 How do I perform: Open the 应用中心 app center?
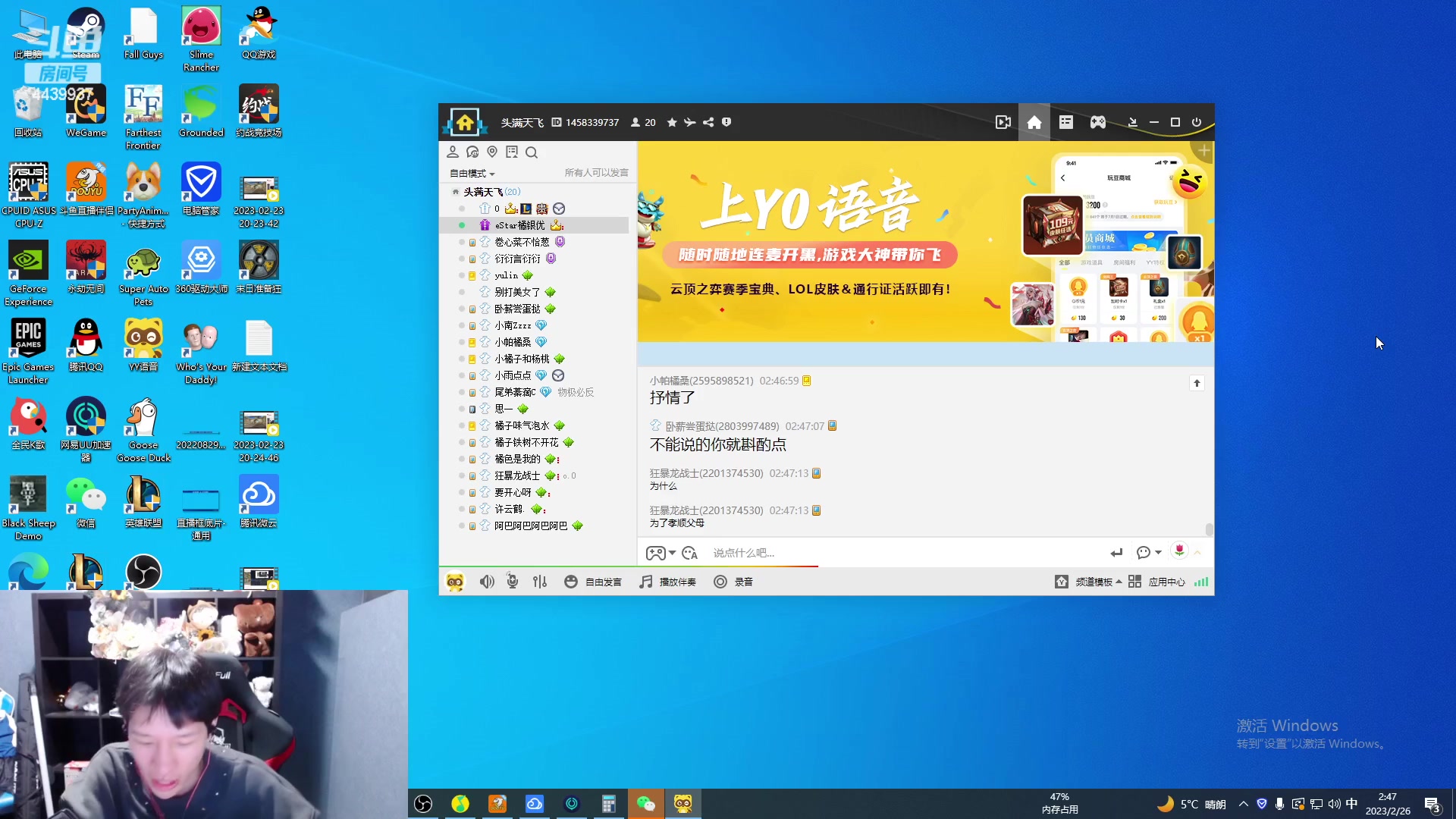[1156, 582]
